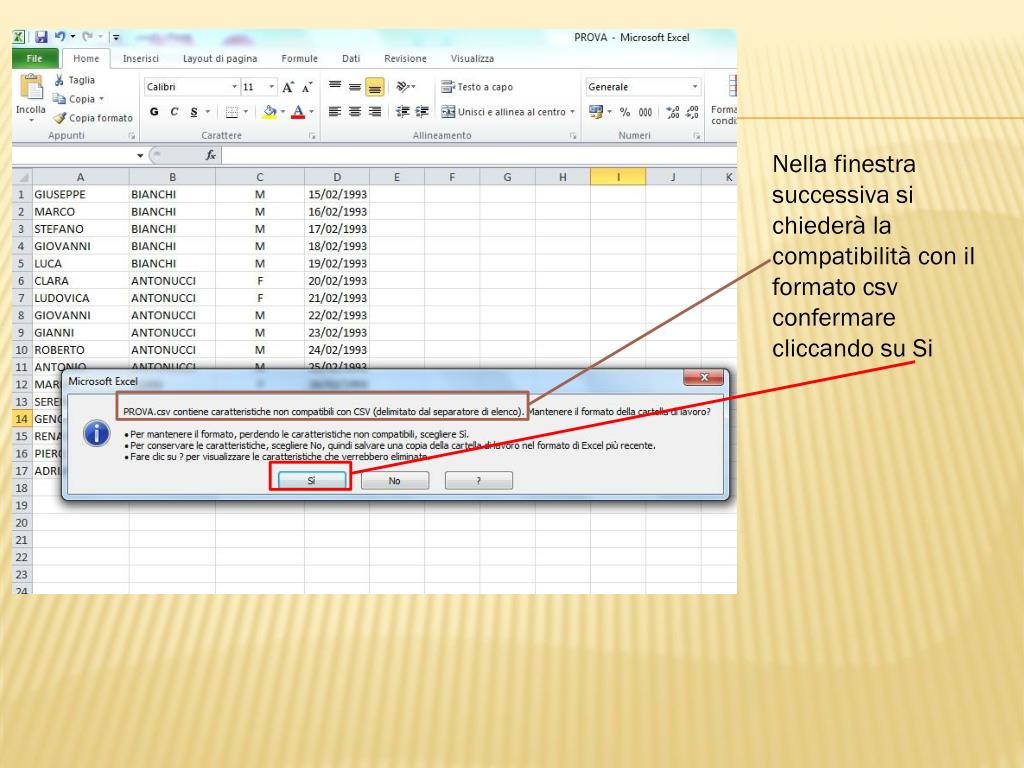Click the percent style icon
Screen dimensions: 1024x768
[625, 112]
